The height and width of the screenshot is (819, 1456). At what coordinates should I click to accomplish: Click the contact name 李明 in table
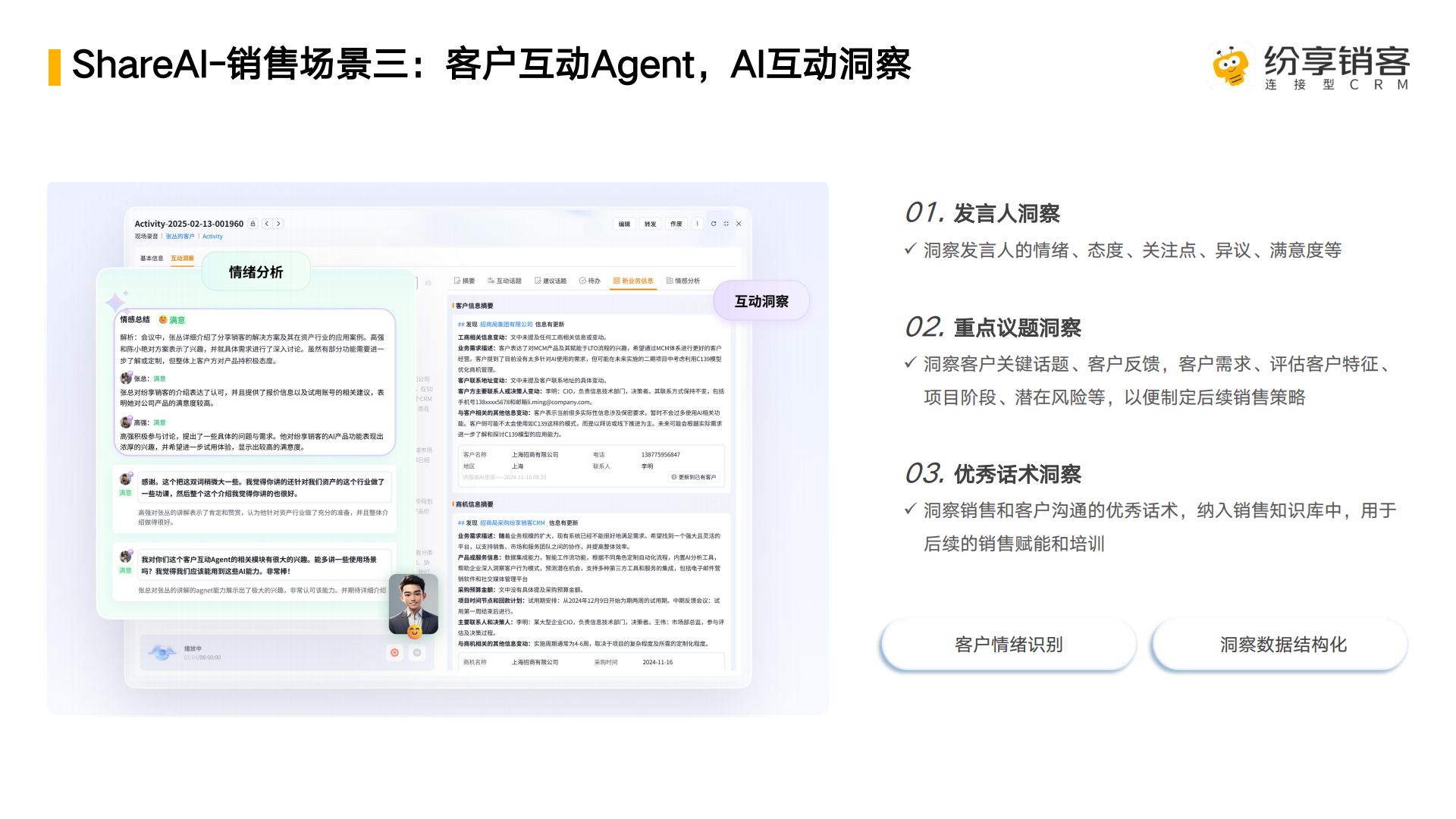647,466
